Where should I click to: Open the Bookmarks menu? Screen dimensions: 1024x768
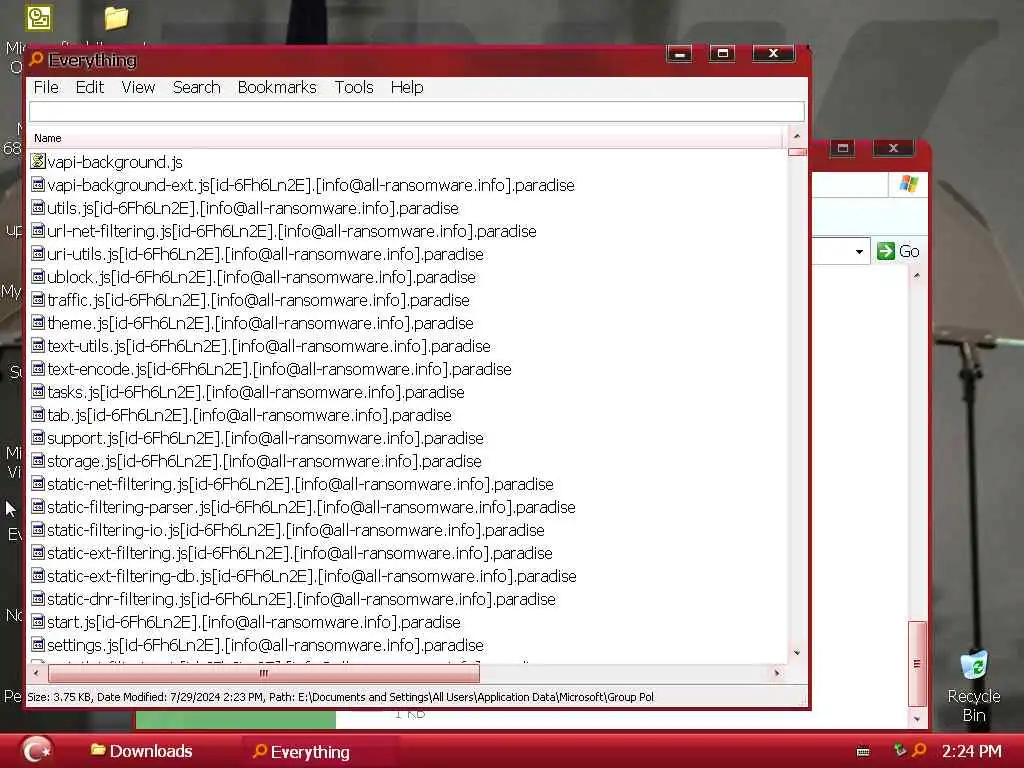coord(277,88)
